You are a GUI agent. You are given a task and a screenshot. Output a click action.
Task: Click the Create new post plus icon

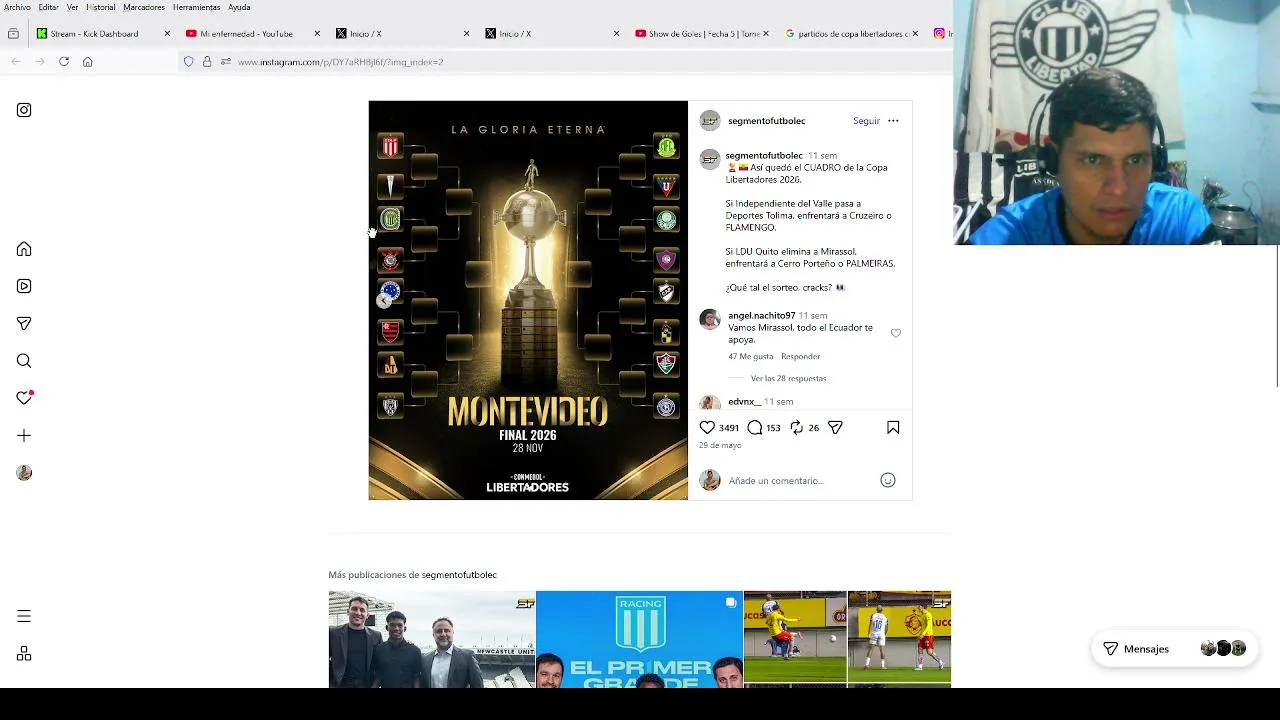(24, 436)
